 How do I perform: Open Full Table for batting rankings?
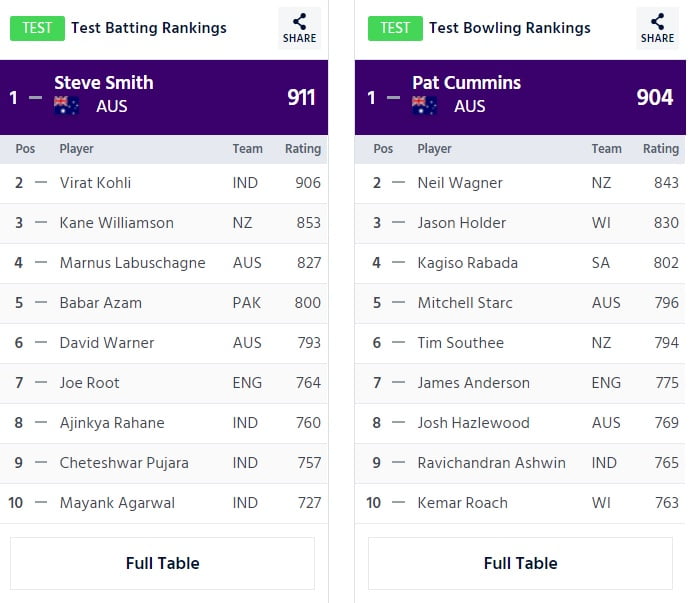point(163,563)
